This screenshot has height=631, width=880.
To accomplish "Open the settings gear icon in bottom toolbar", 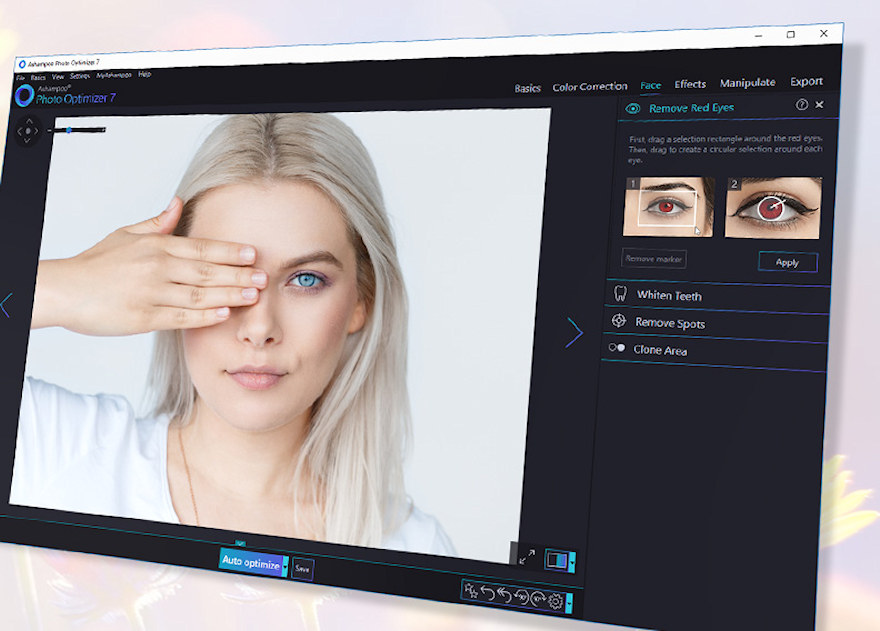I will pyautogui.click(x=555, y=602).
